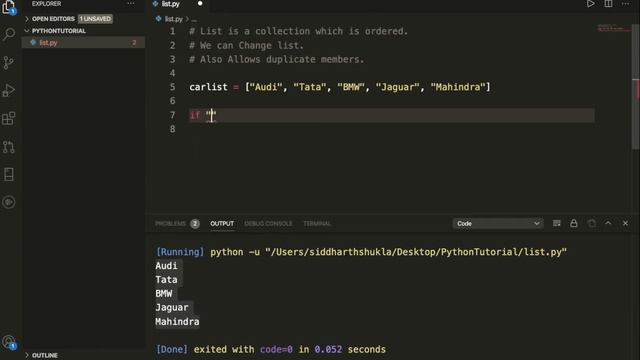Toggle output scroll lock
The image size is (640, 360).
573,223
